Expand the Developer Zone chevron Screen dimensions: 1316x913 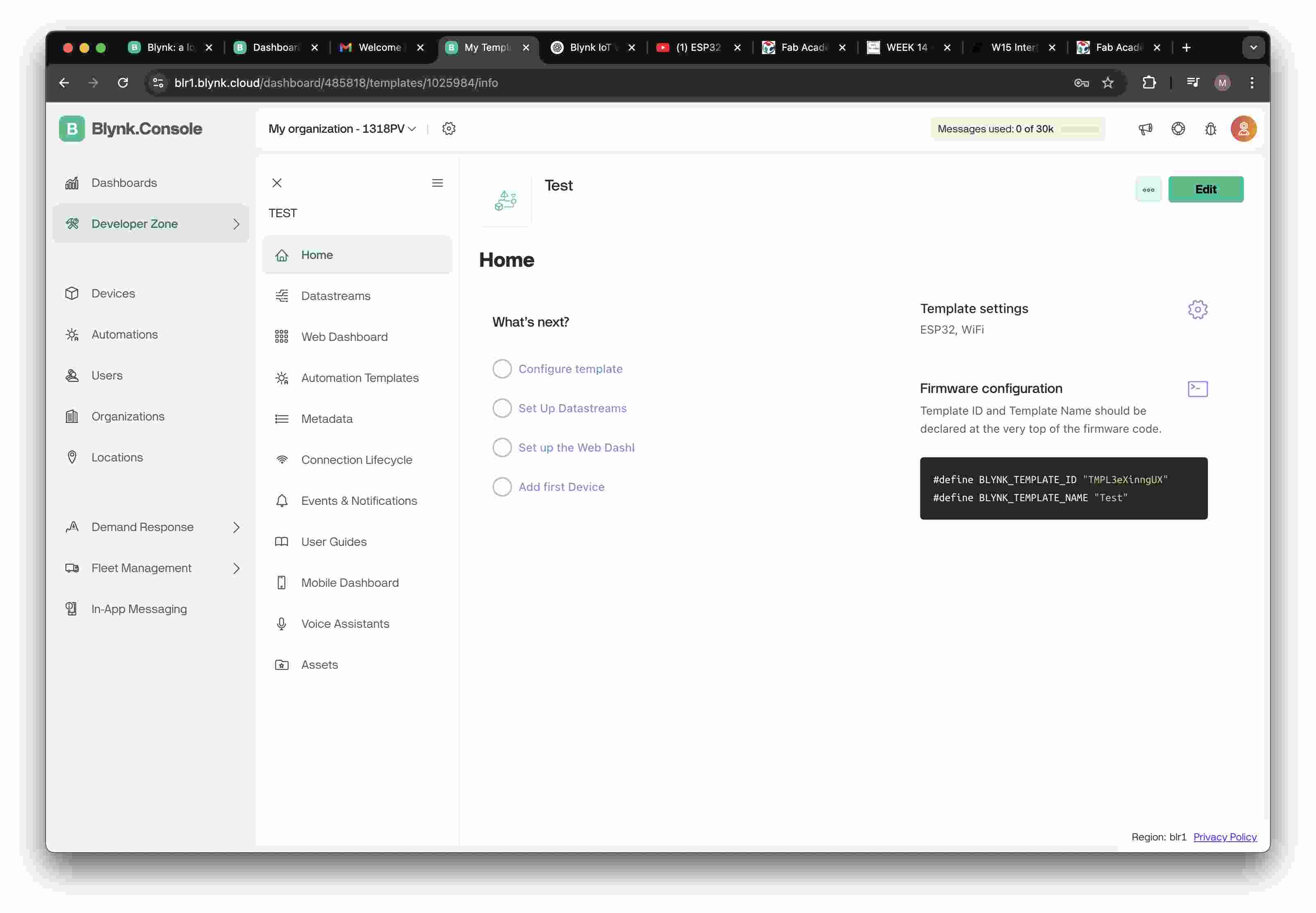(236, 224)
